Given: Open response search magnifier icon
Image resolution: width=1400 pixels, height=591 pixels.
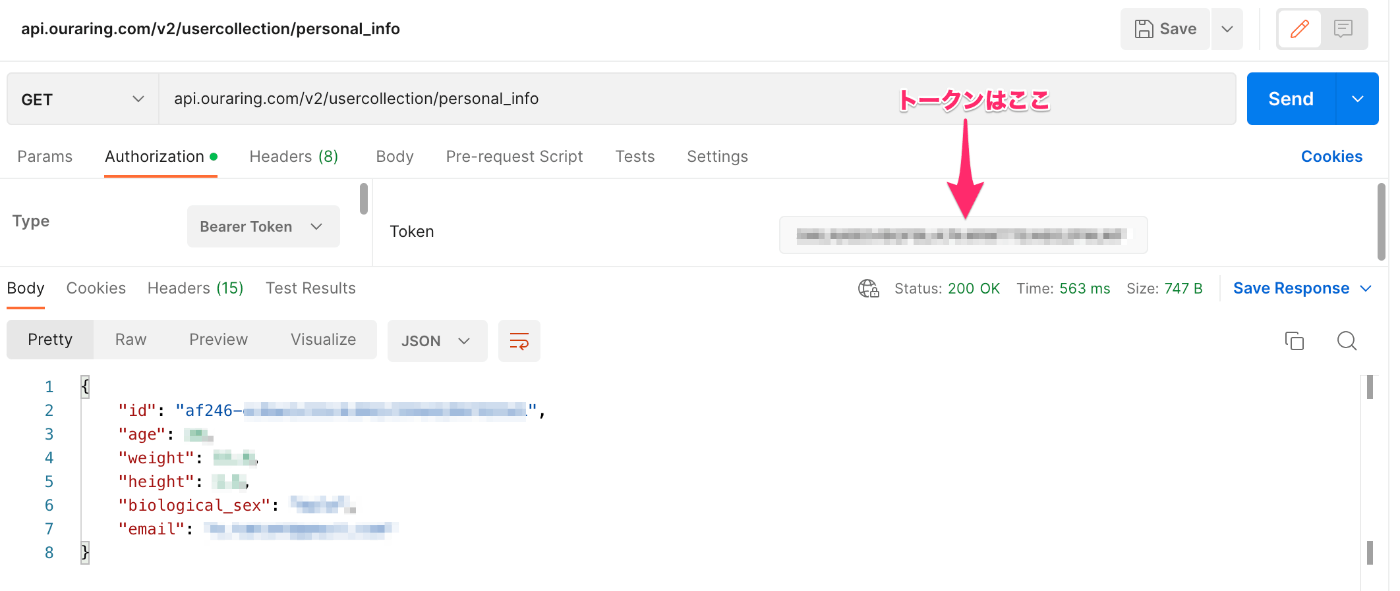Looking at the screenshot, I should 1347,341.
